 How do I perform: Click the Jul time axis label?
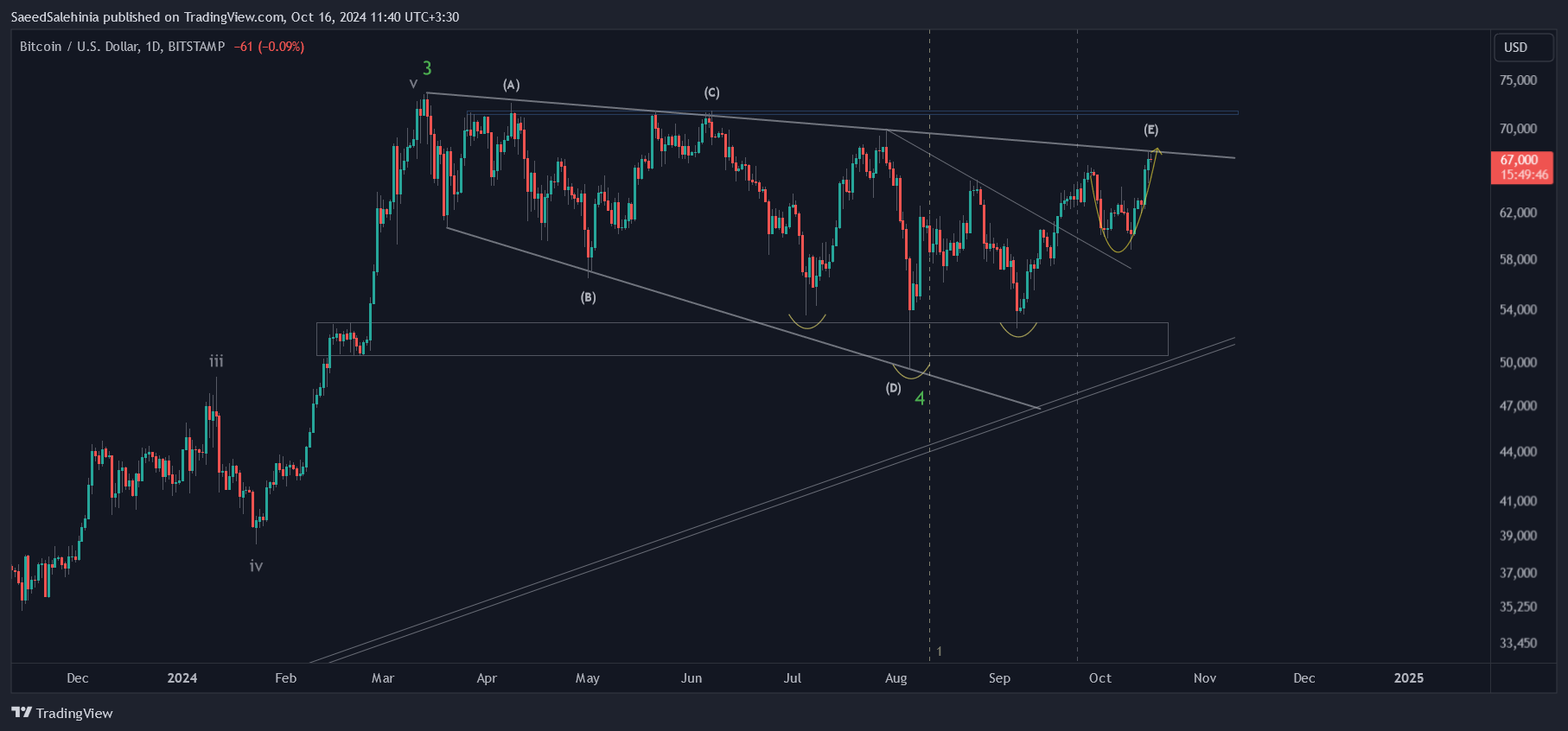(793, 678)
